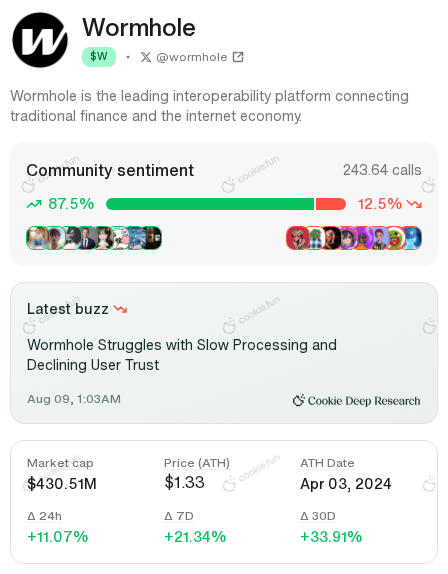
Task: Click the Wormhole round logo
Action: click(40, 40)
